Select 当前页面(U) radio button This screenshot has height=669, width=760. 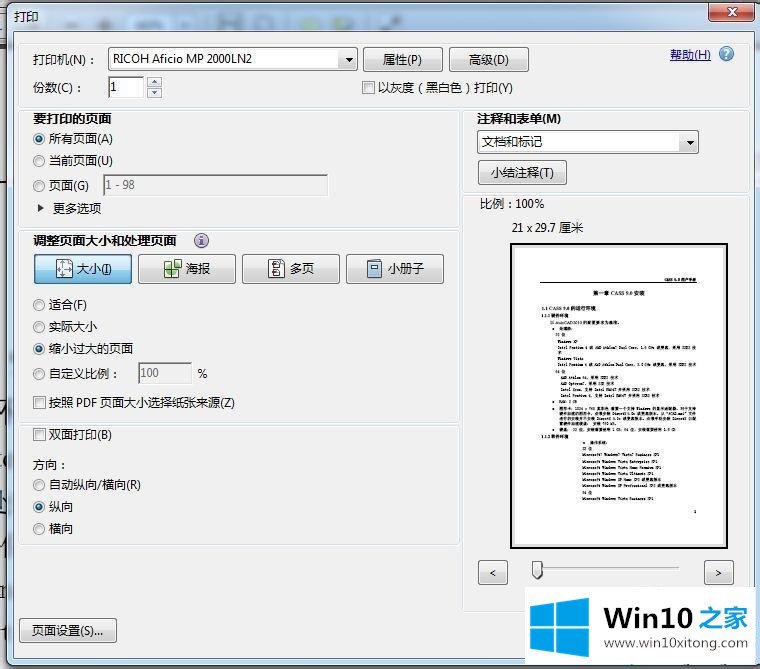coord(39,161)
